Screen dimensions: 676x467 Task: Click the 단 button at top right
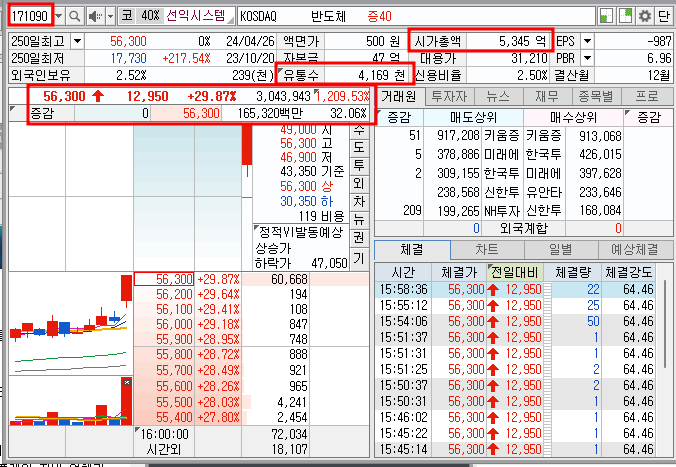663,16
